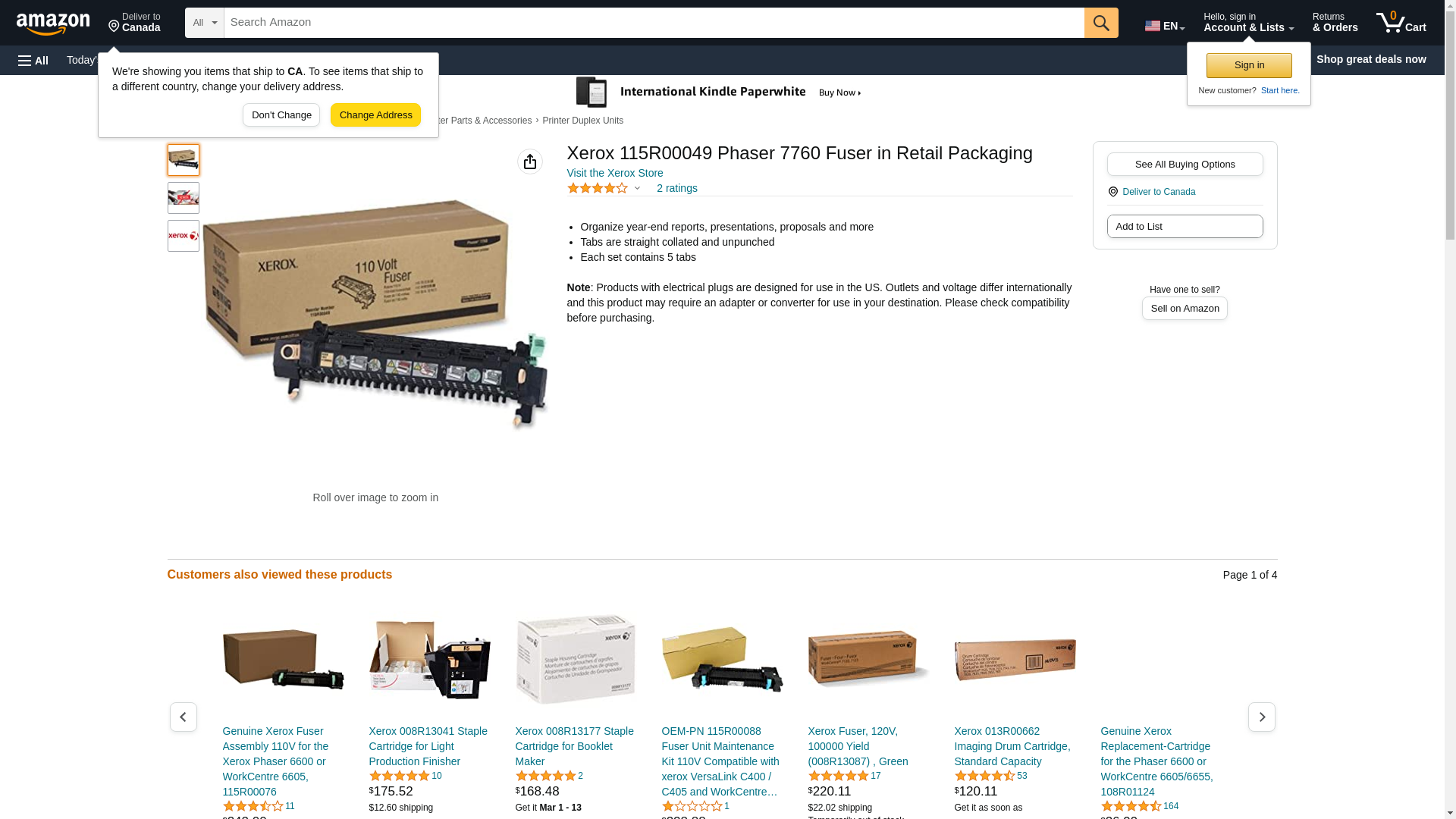The image size is (1456, 819).
Task: Click the Sign in button
Action: [x=1249, y=65]
